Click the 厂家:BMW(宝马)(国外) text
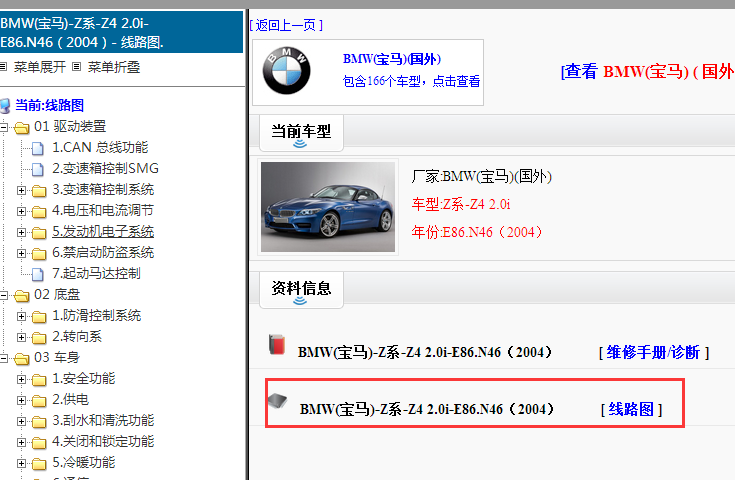 pyautogui.click(x=482, y=177)
